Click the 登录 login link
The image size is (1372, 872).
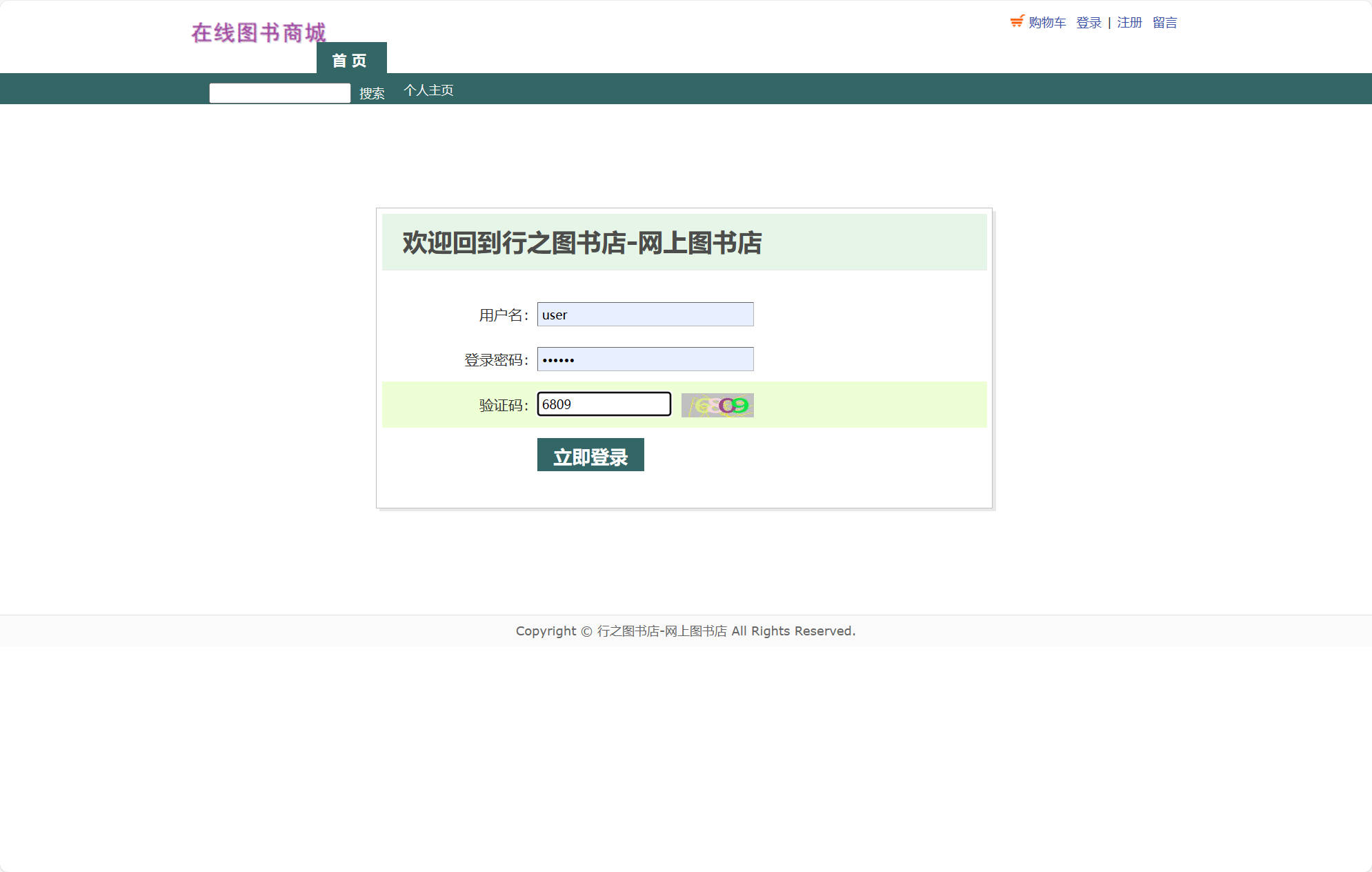point(1088,22)
